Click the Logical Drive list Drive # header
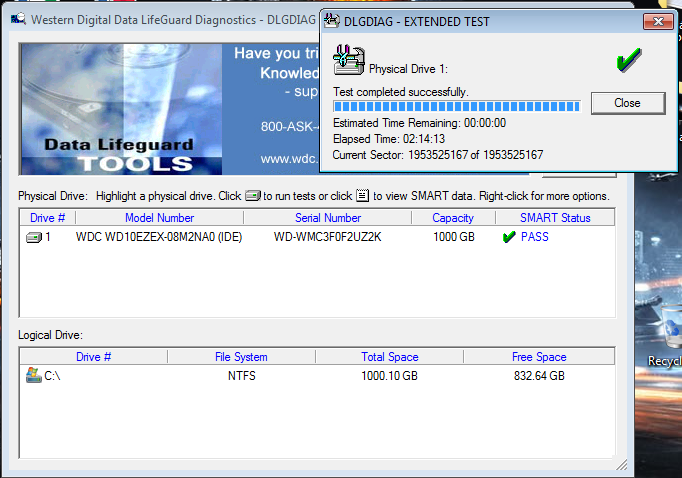 (x=94, y=357)
